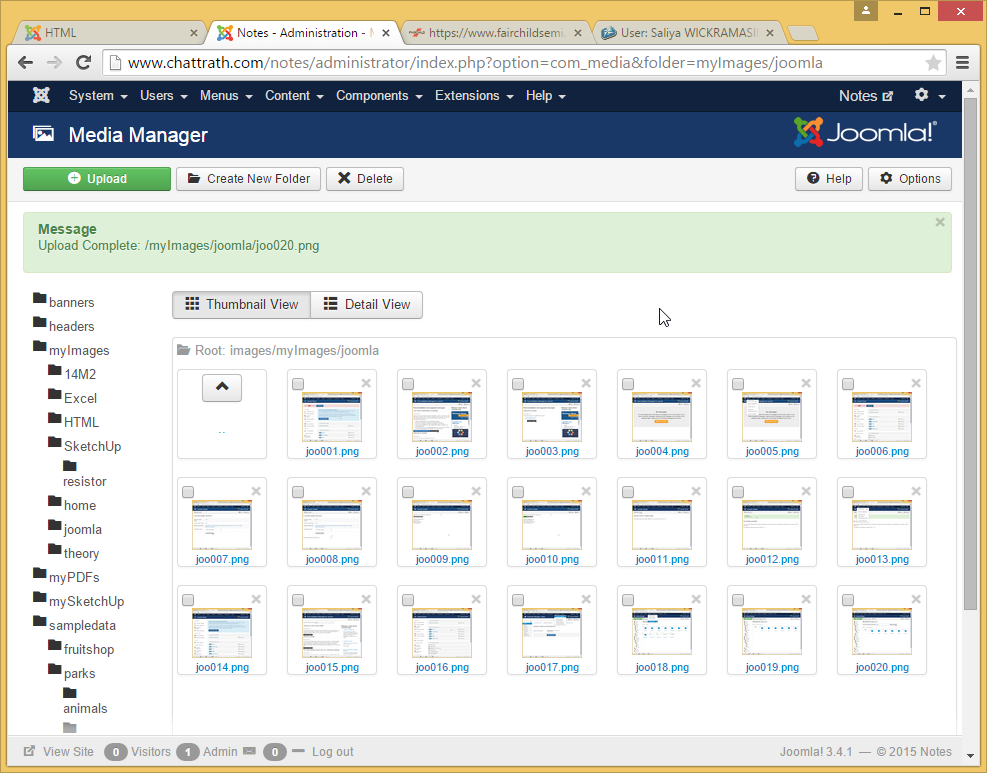This screenshot has width=987, height=773.
Task: Open the Chrome hamburger menu
Action: pyautogui.click(x=962, y=63)
